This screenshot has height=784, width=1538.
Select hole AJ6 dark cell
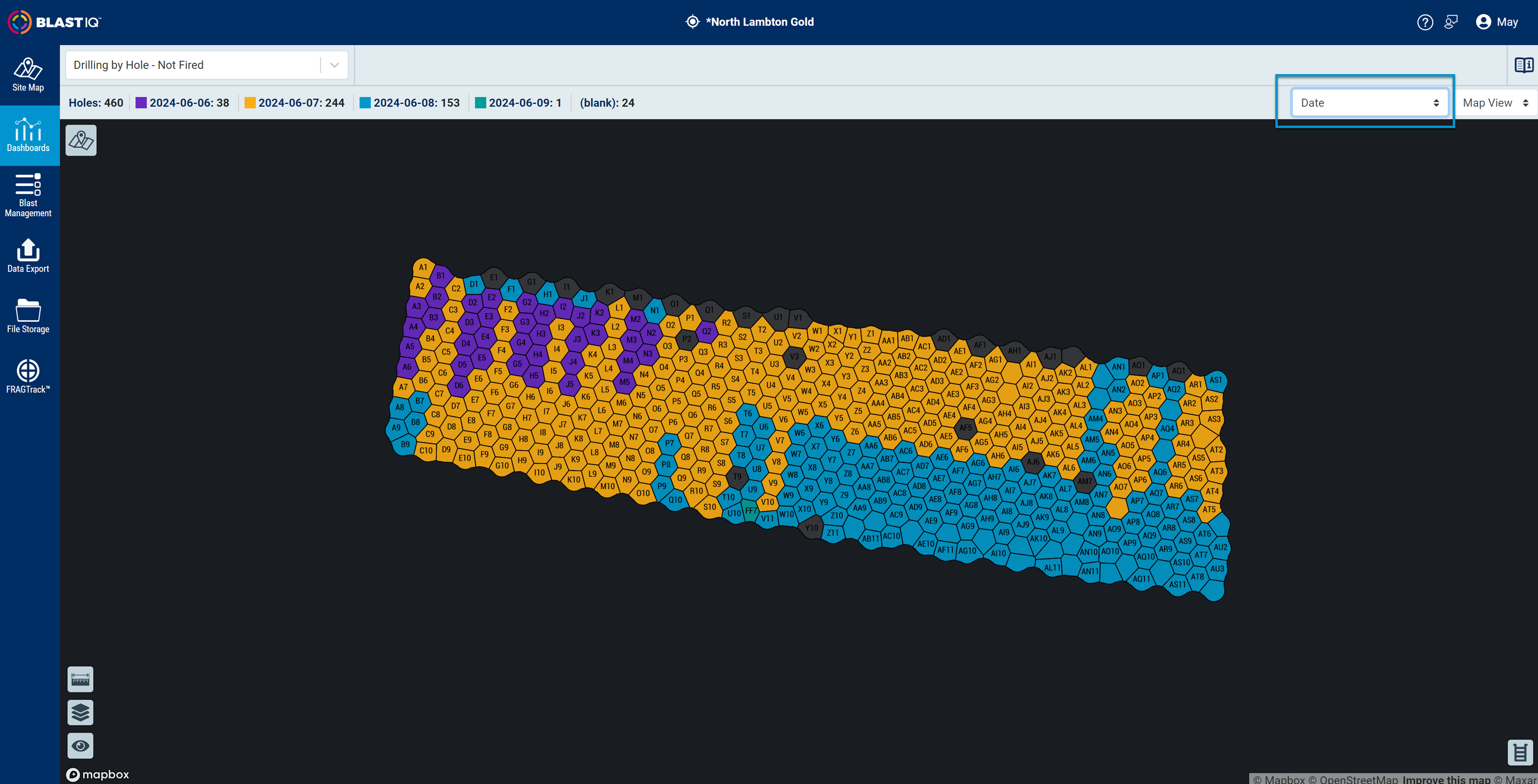1033,461
